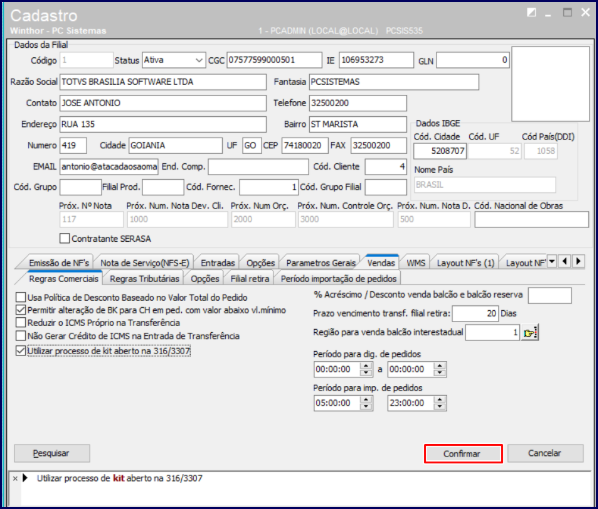Image resolution: width=598 pixels, height=509 pixels.
Task: Click the CEP input field
Action: pyautogui.click(x=305, y=146)
